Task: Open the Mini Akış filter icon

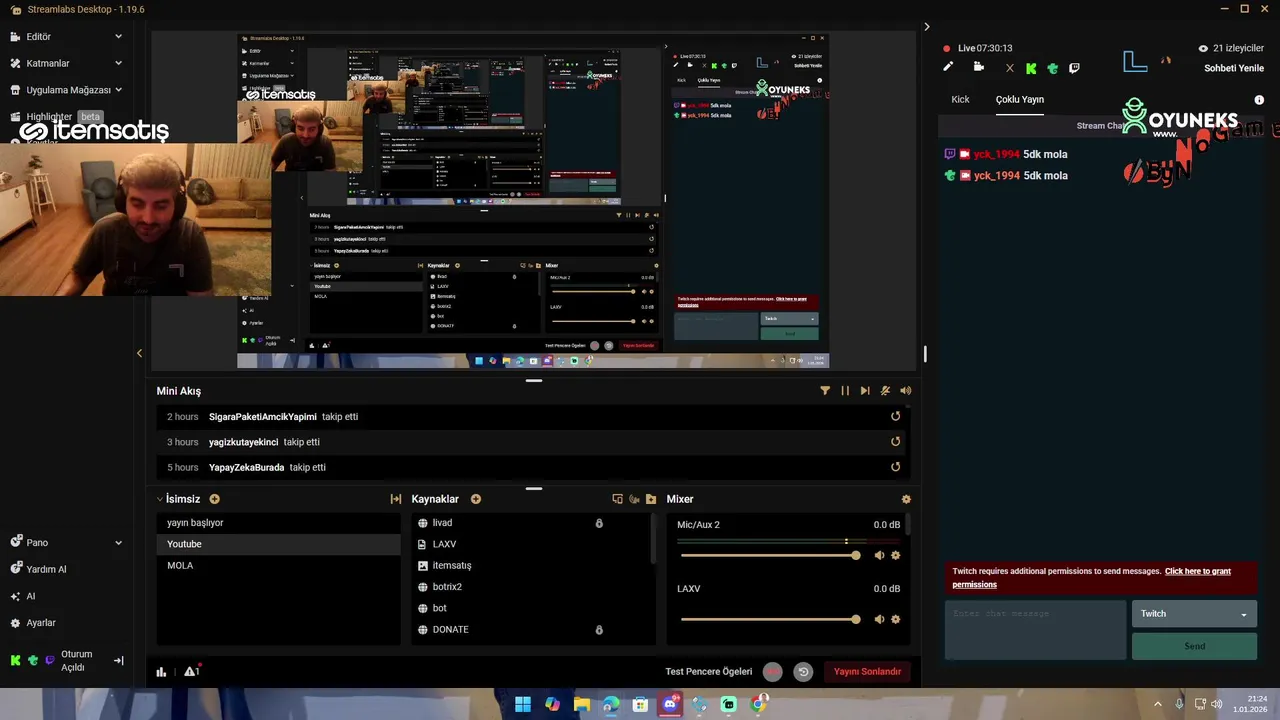Action: click(x=825, y=391)
